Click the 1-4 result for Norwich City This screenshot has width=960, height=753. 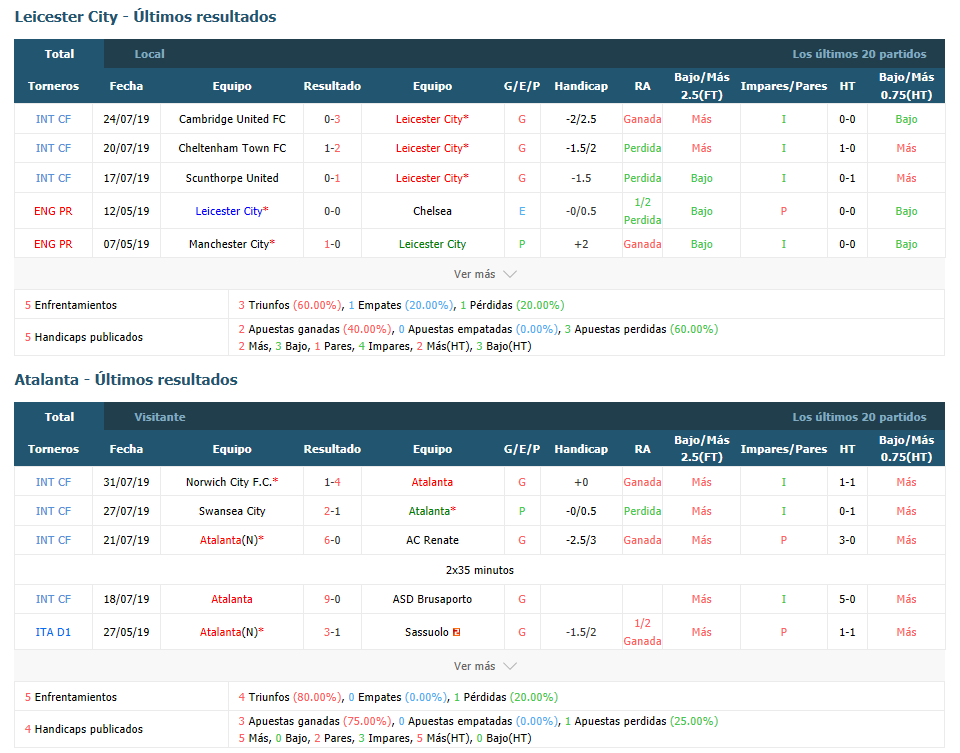(332, 482)
